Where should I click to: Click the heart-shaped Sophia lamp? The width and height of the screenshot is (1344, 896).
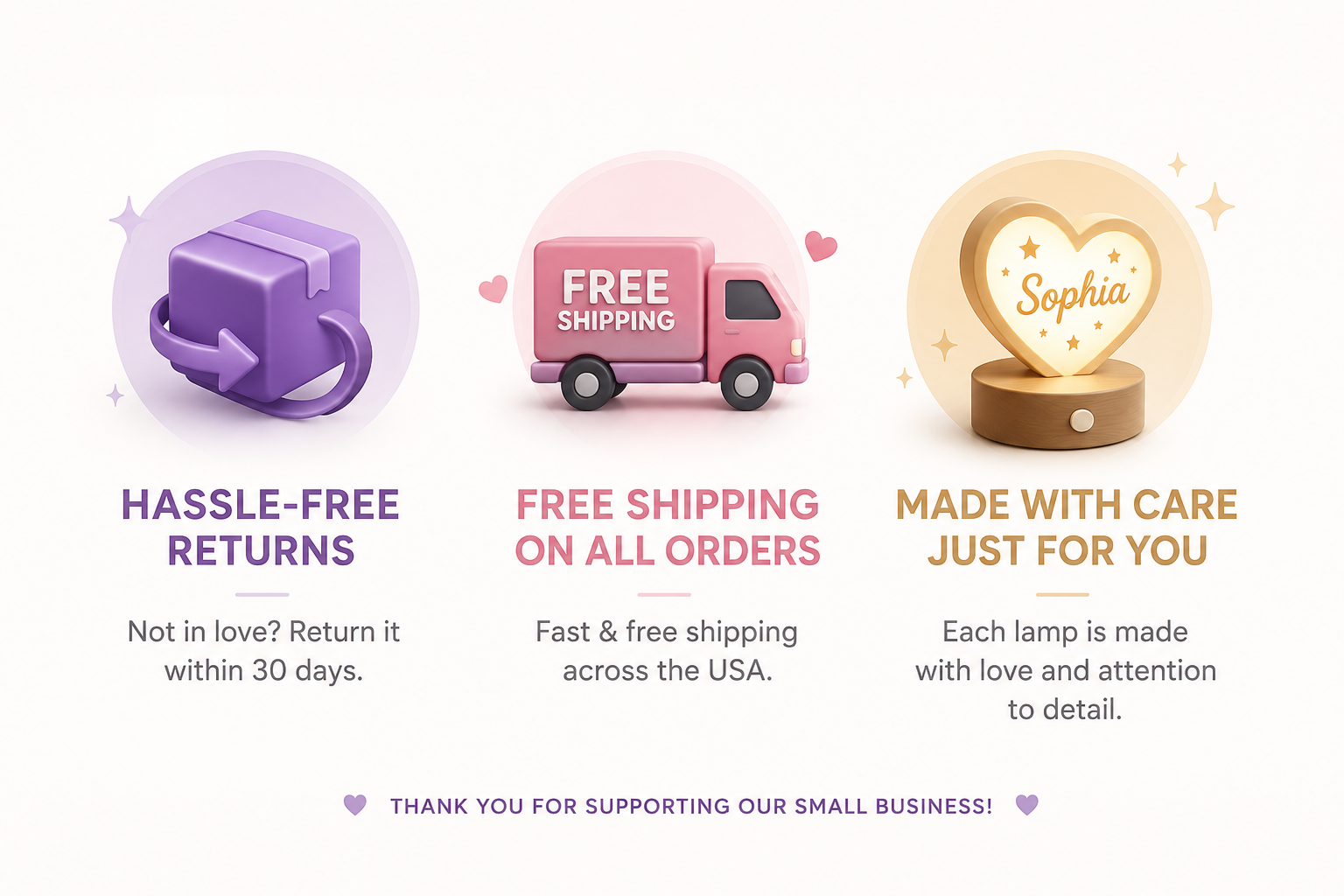pyautogui.click(x=1060, y=323)
